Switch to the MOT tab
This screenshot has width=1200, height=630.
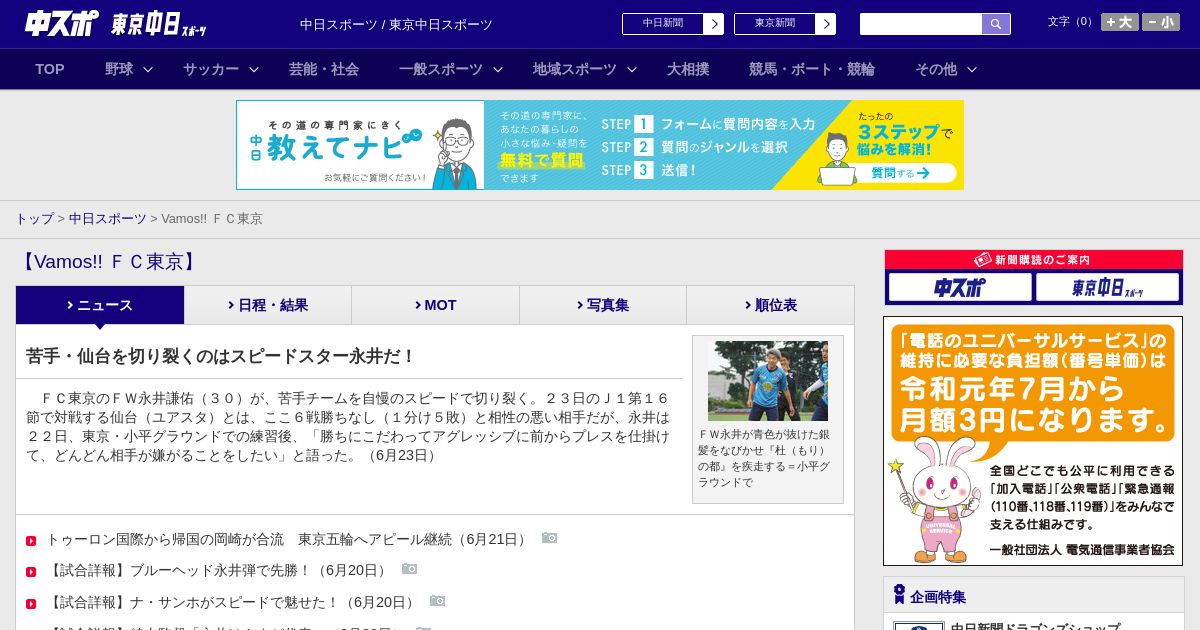pyautogui.click(x=435, y=305)
